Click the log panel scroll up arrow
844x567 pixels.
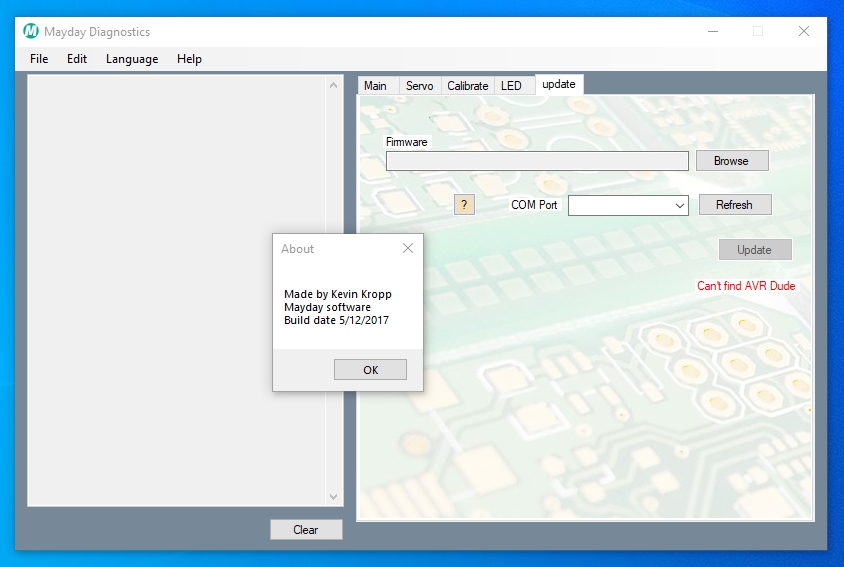point(333,85)
